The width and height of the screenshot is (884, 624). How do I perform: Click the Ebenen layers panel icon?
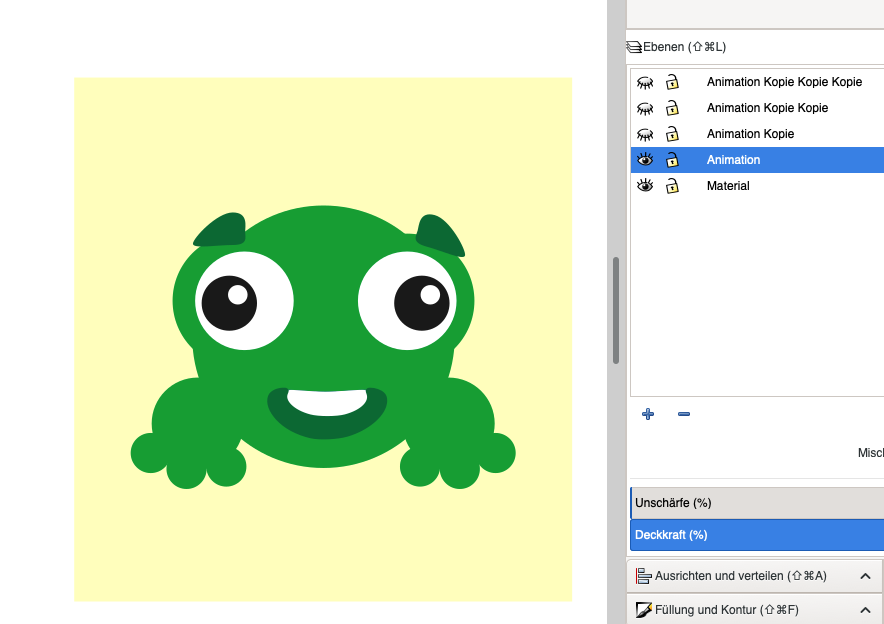click(634, 47)
